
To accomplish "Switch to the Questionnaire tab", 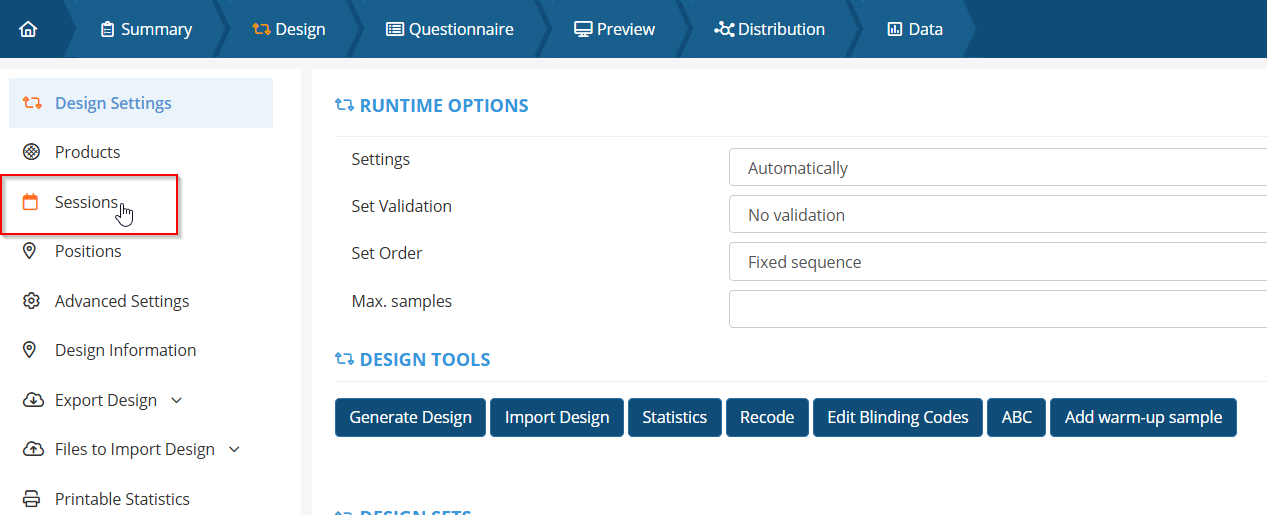I will pos(450,29).
